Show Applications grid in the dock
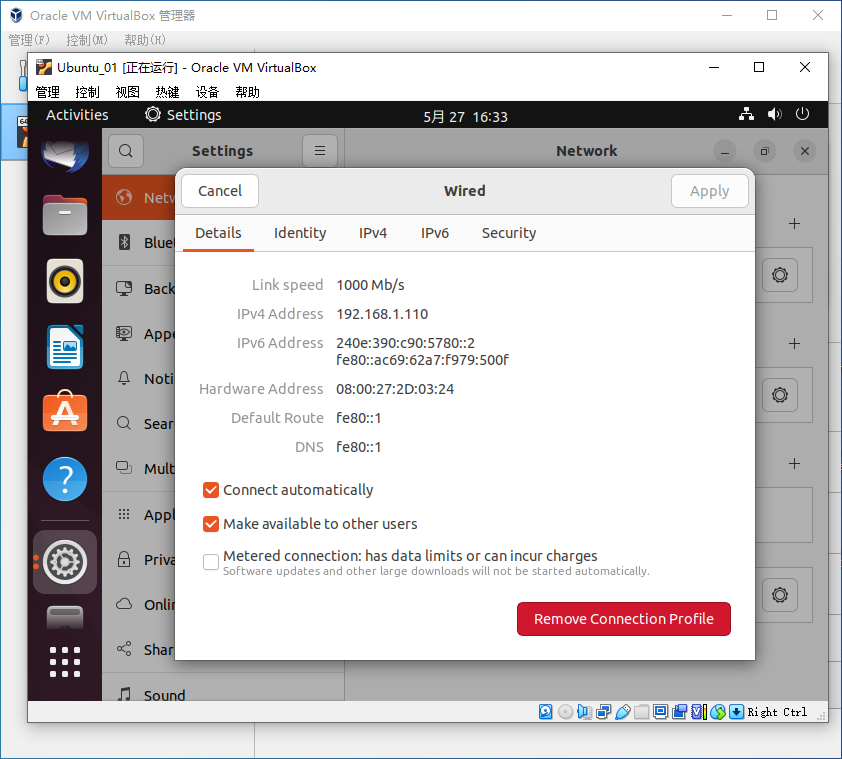Image resolution: width=842 pixels, height=759 pixels. click(65, 662)
